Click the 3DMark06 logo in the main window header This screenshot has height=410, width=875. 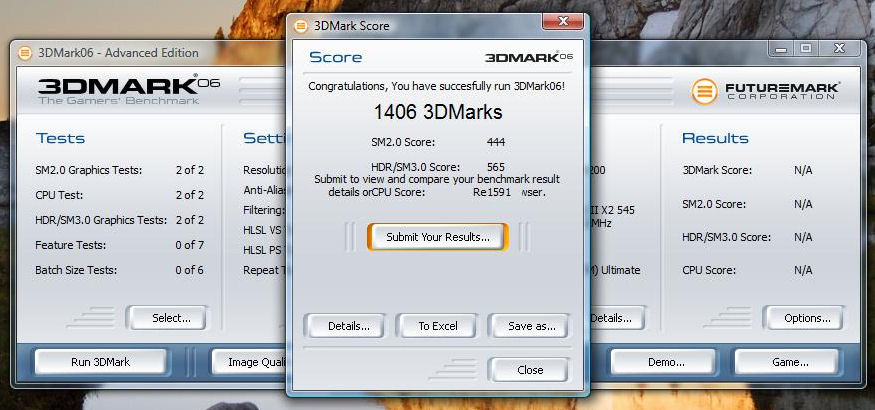pyautogui.click(x=129, y=90)
